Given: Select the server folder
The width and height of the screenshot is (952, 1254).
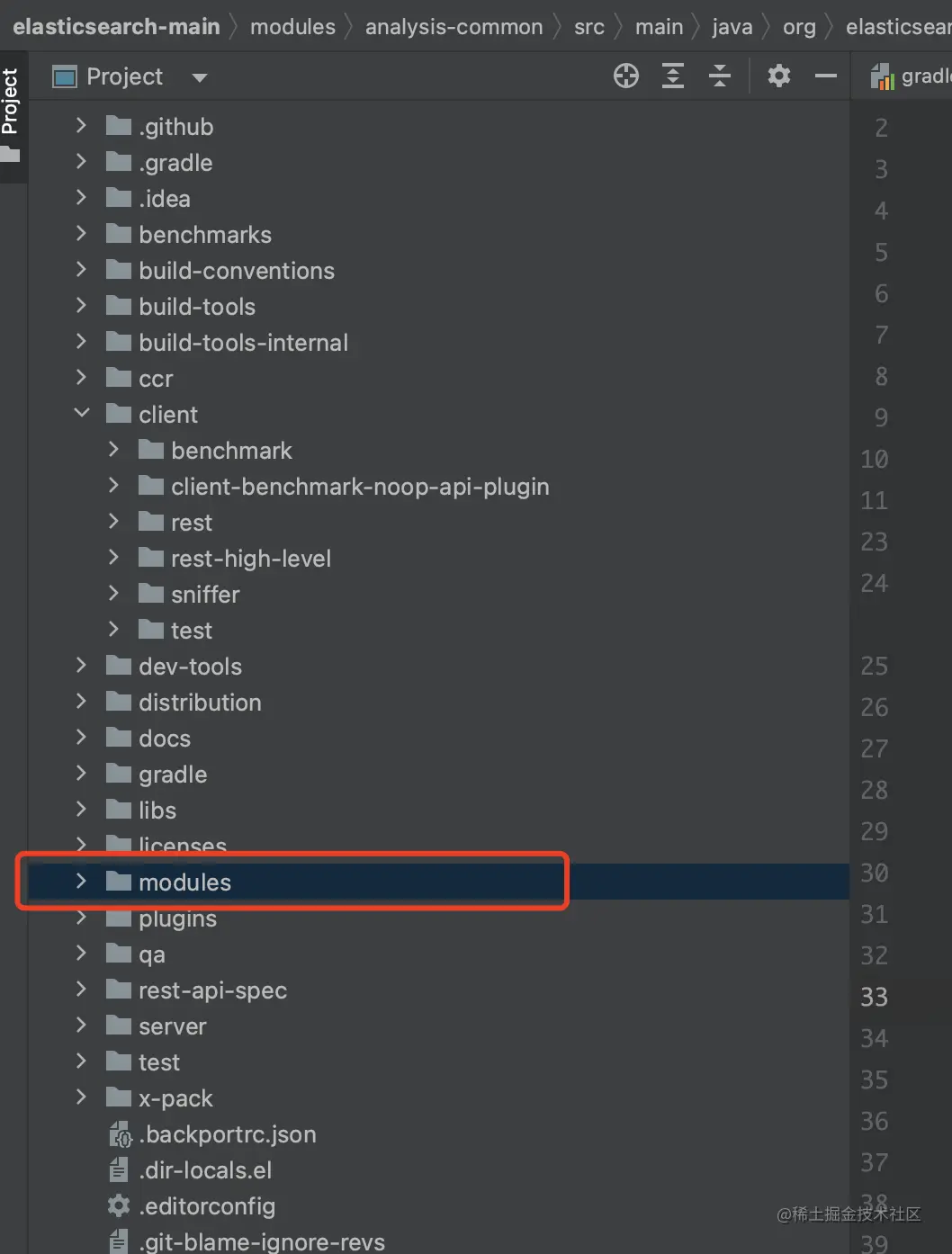Looking at the screenshot, I should click(x=172, y=1026).
